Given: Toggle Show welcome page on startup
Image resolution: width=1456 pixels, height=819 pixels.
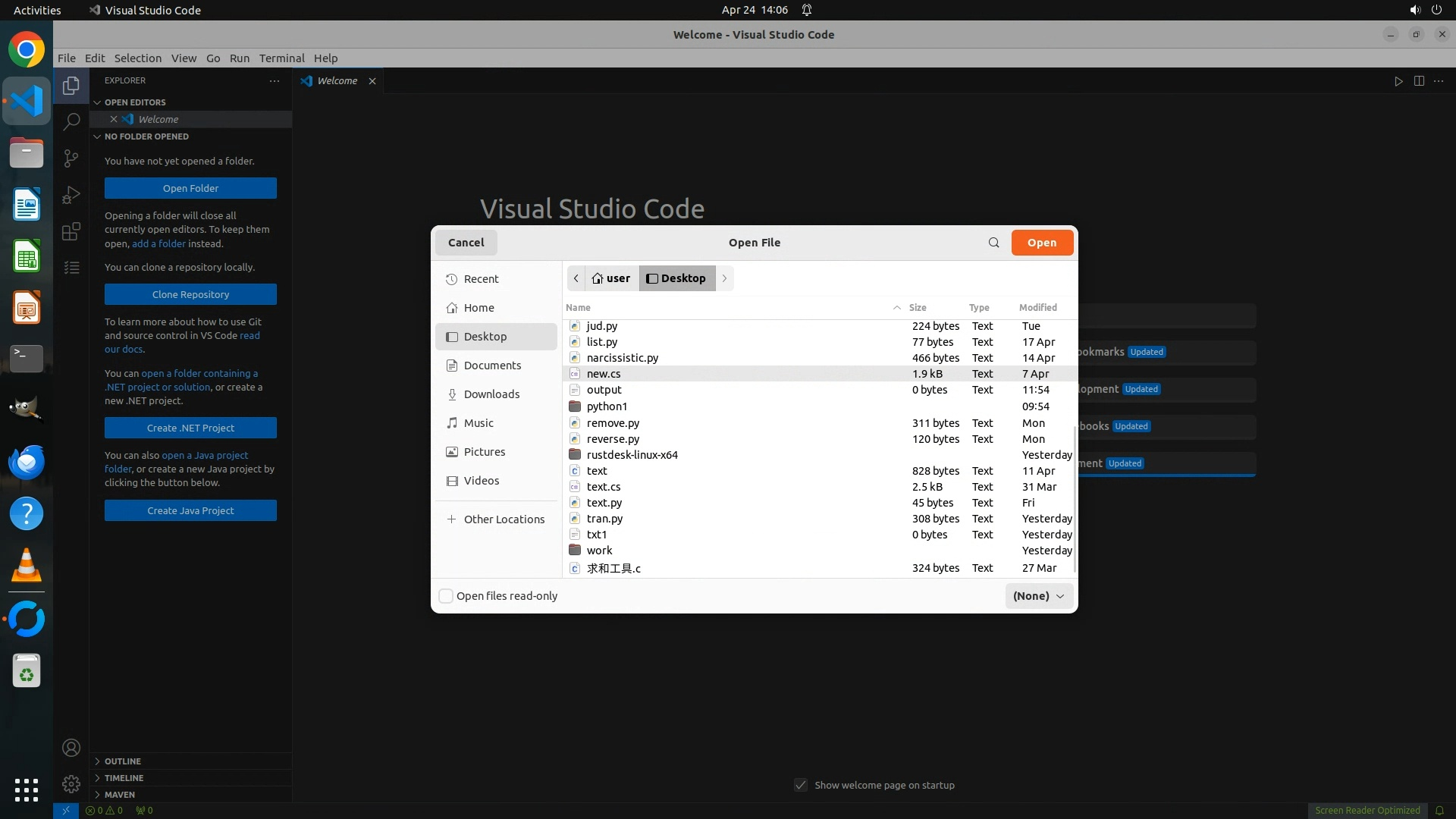Looking at the screenshot, I should (x=801, y=785).
